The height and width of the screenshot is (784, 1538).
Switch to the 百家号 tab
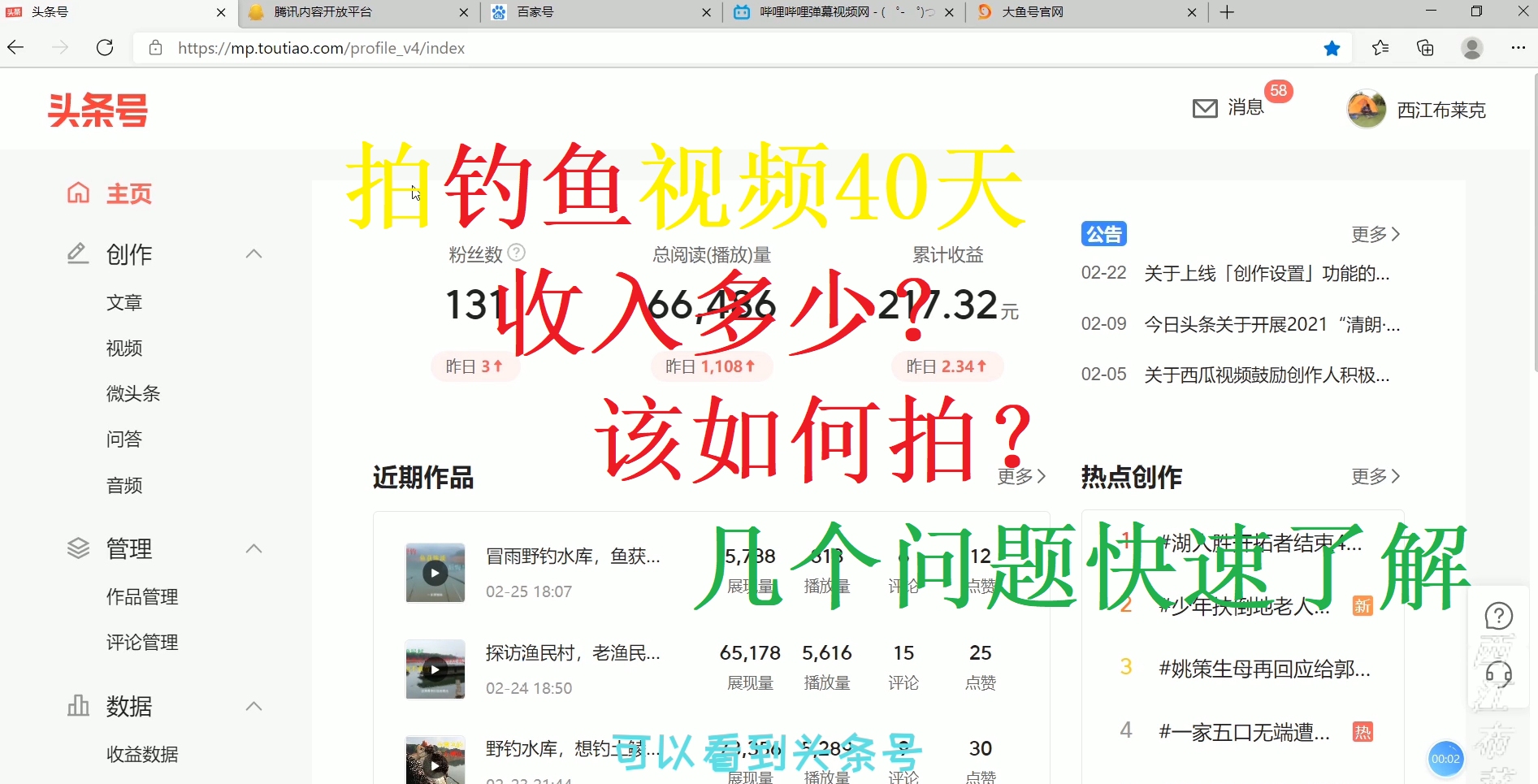click(x=603, y=12)
